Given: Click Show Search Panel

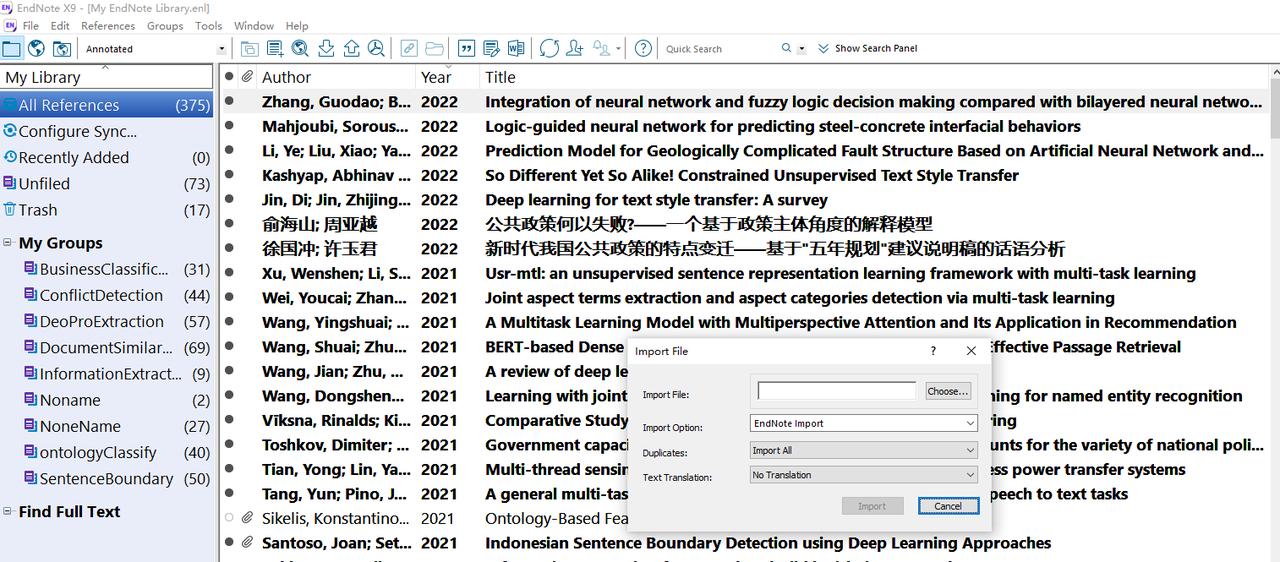Looking at the screenshot, I should pyautogui.click(x=876, y=48).
